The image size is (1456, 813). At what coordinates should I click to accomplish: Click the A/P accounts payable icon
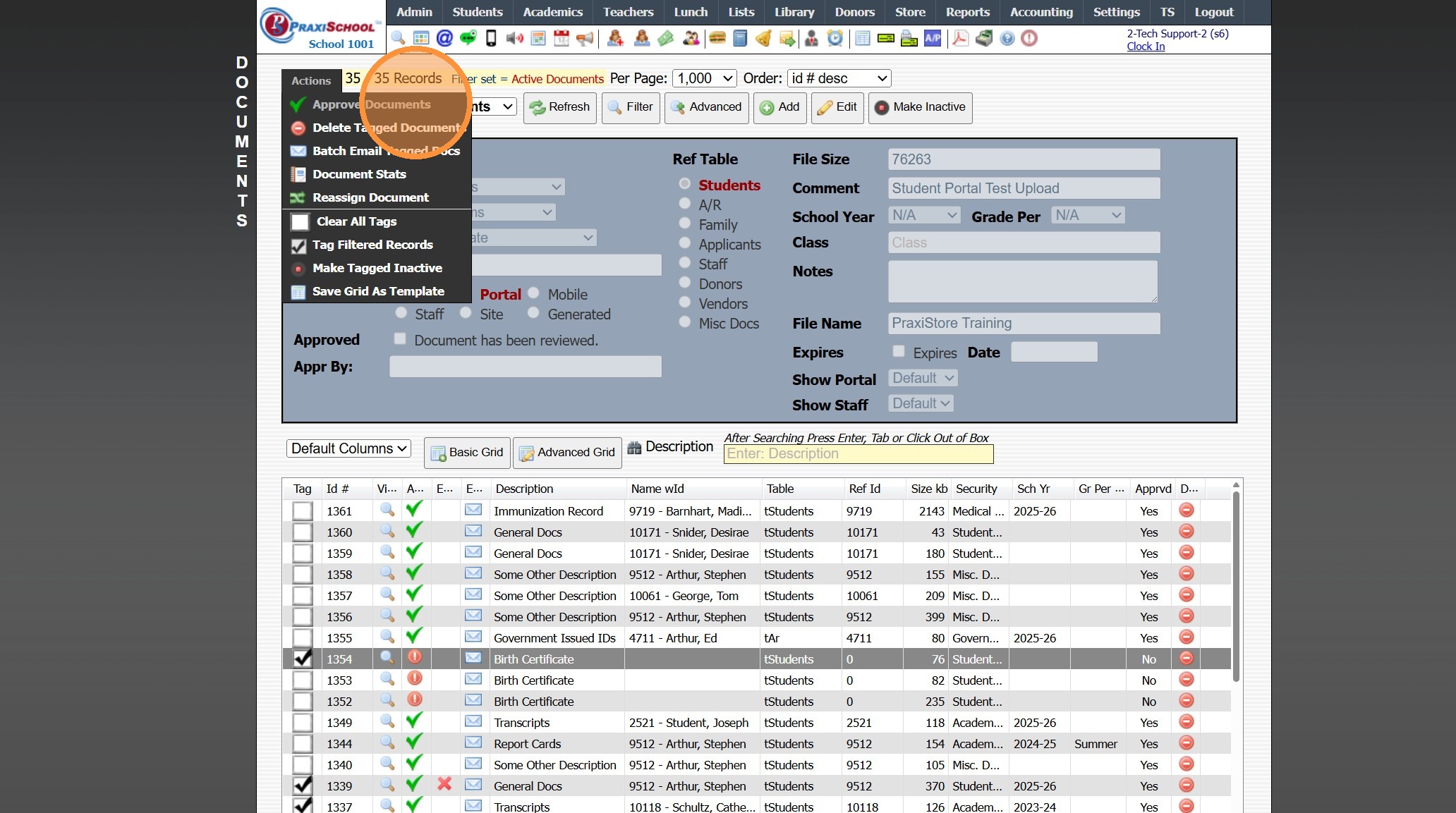tap(933, 38)
